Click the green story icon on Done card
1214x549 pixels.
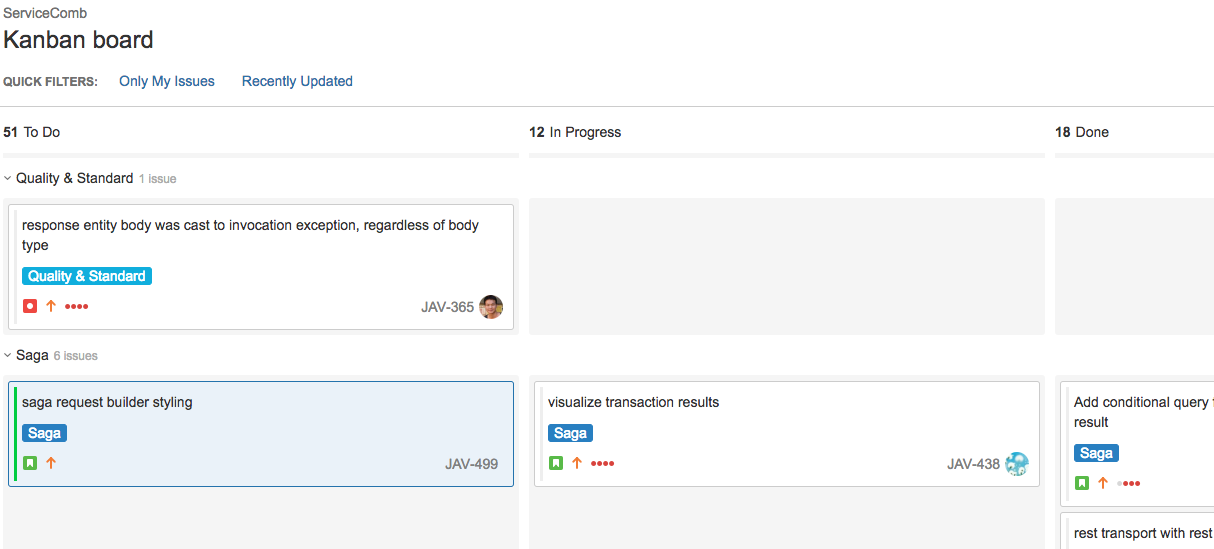[1082, 483]
